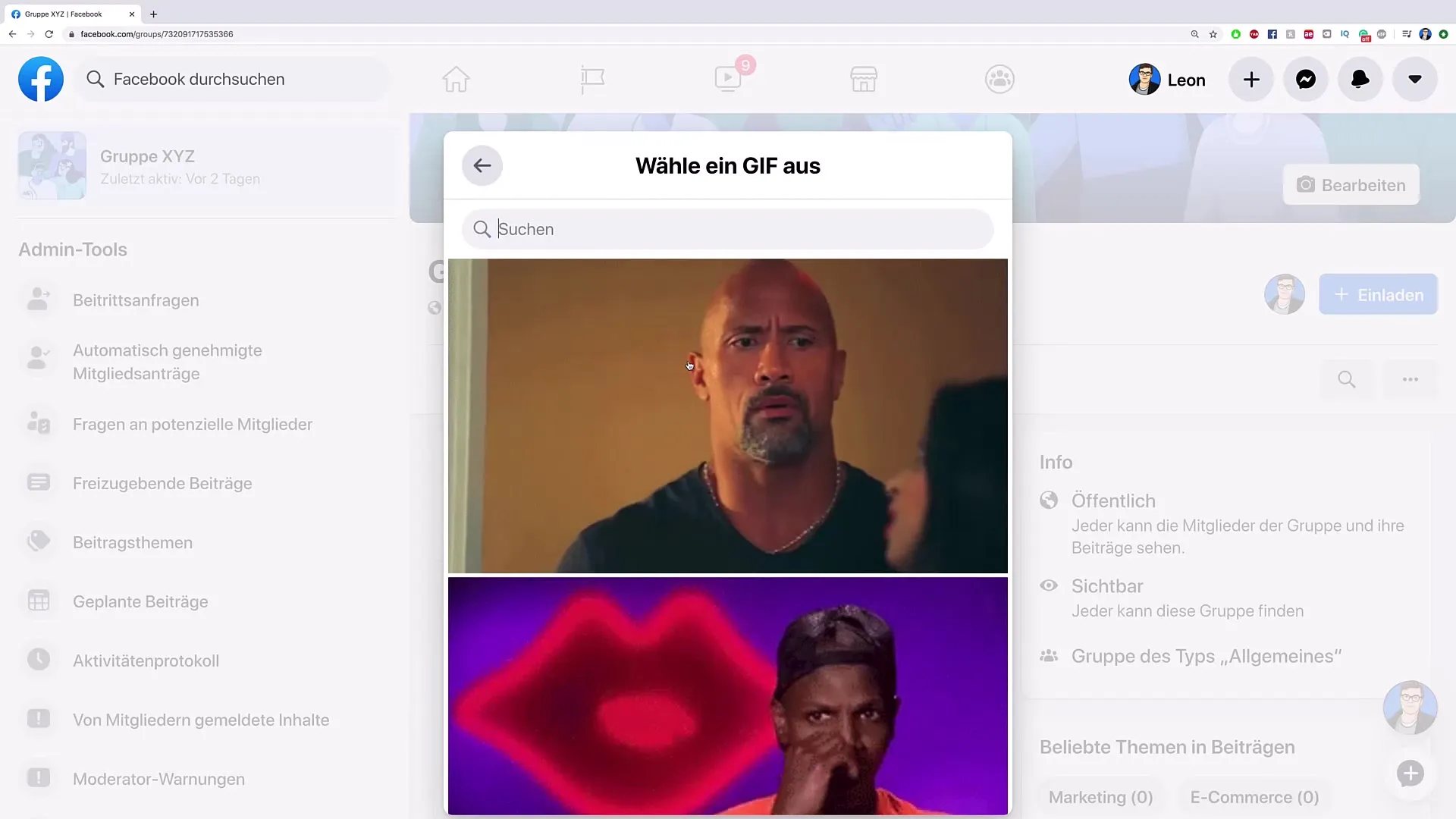
Task: Click the Einladen button
Action: 1378,294
